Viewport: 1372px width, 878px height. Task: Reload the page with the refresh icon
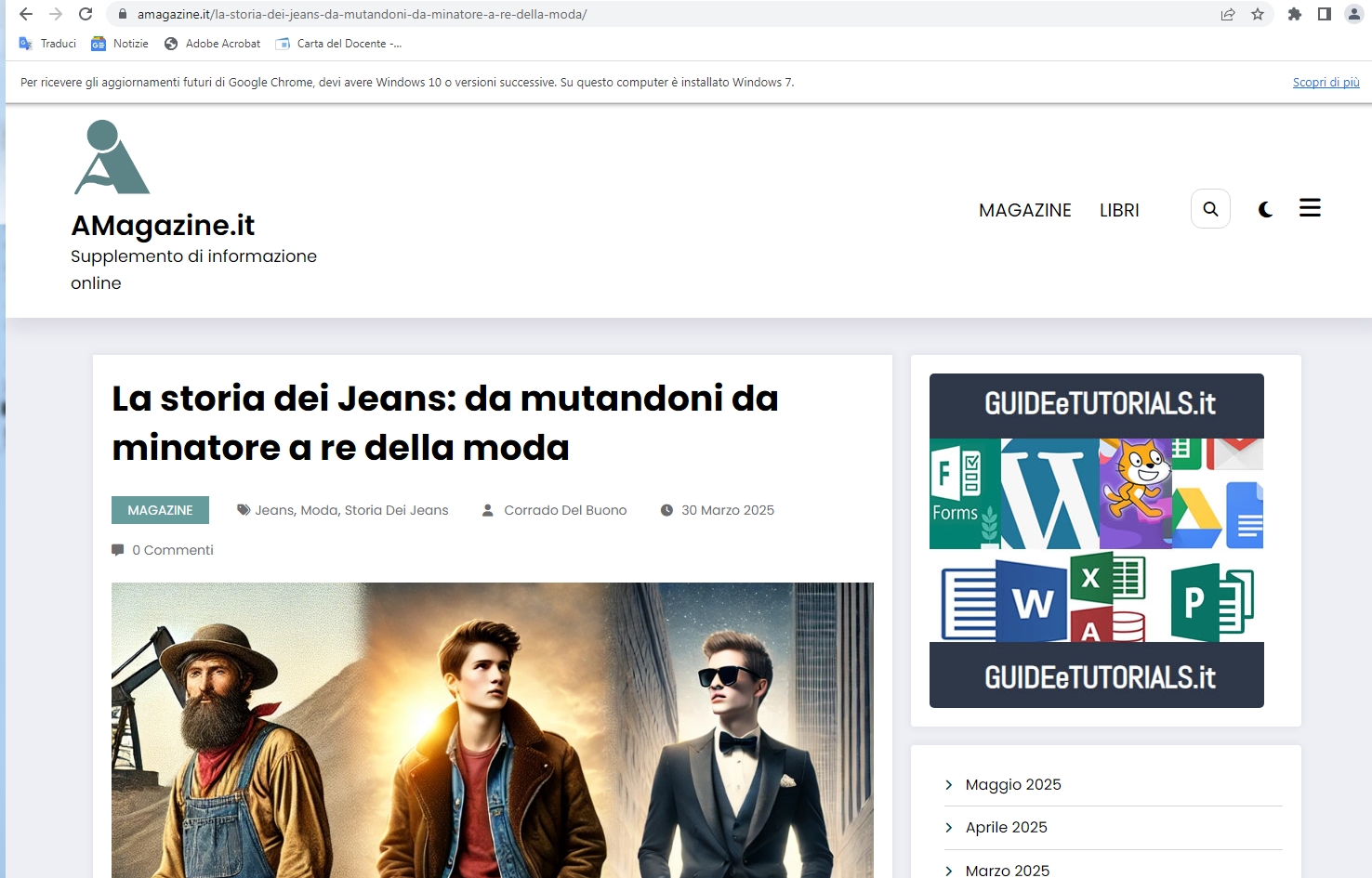point(86,14)
